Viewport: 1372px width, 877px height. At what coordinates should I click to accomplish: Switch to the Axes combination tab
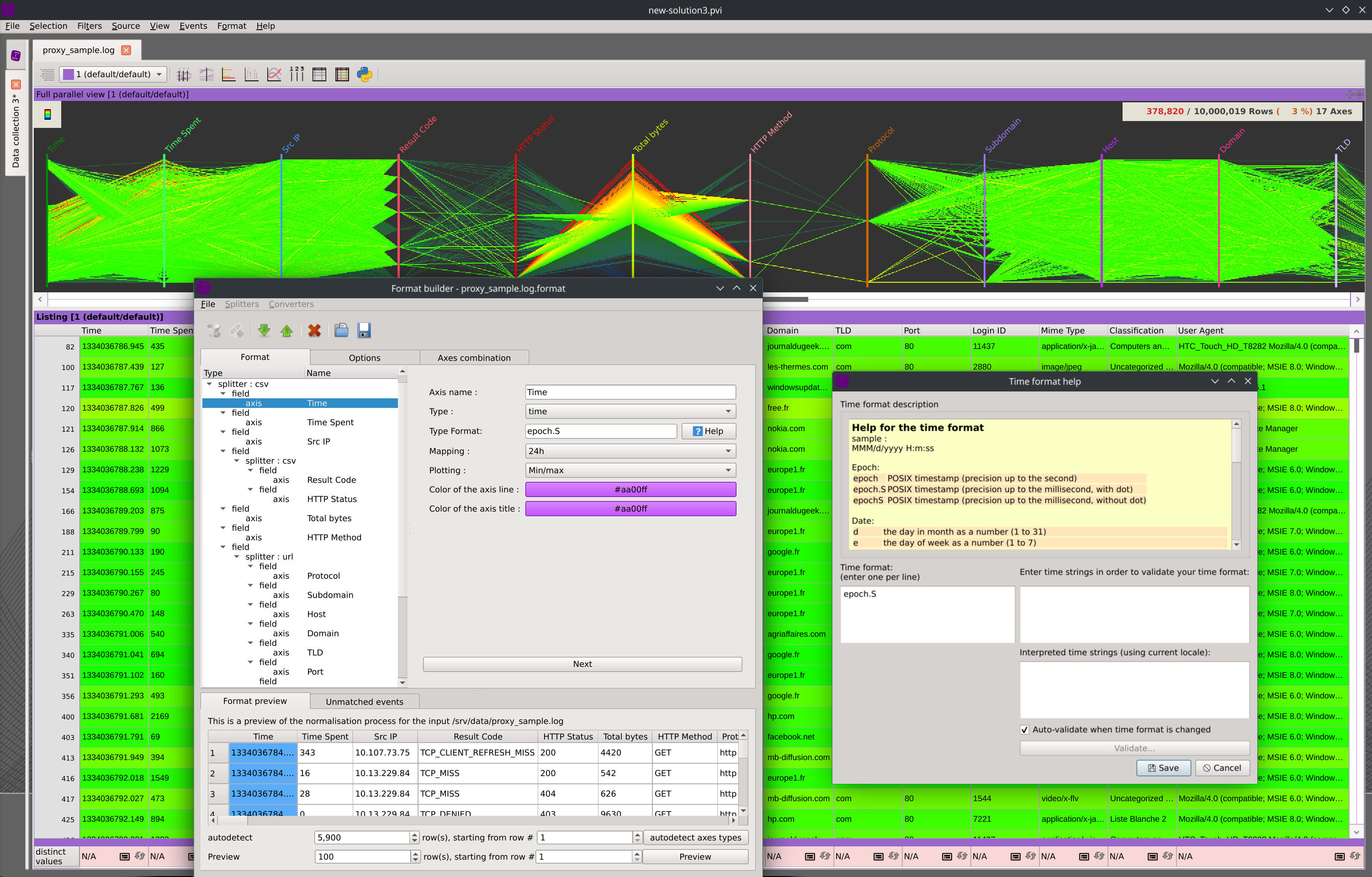tap(473, 358)
